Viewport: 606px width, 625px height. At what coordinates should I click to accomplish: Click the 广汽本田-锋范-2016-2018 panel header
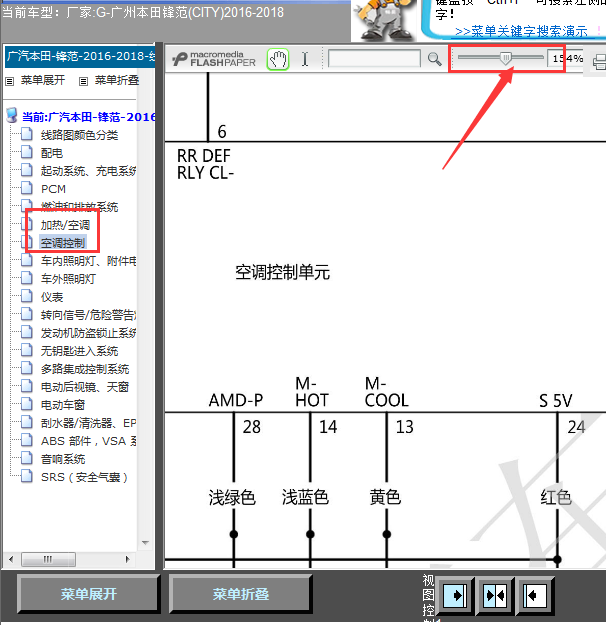click(80, 57)
